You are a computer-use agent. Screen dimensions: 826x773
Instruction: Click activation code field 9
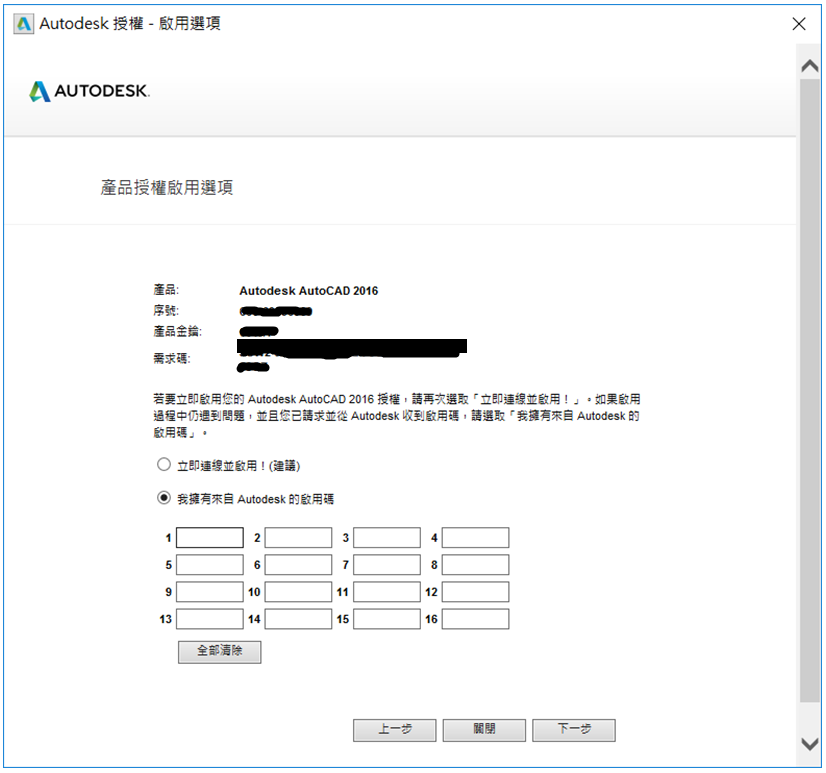tap(210, 592)
